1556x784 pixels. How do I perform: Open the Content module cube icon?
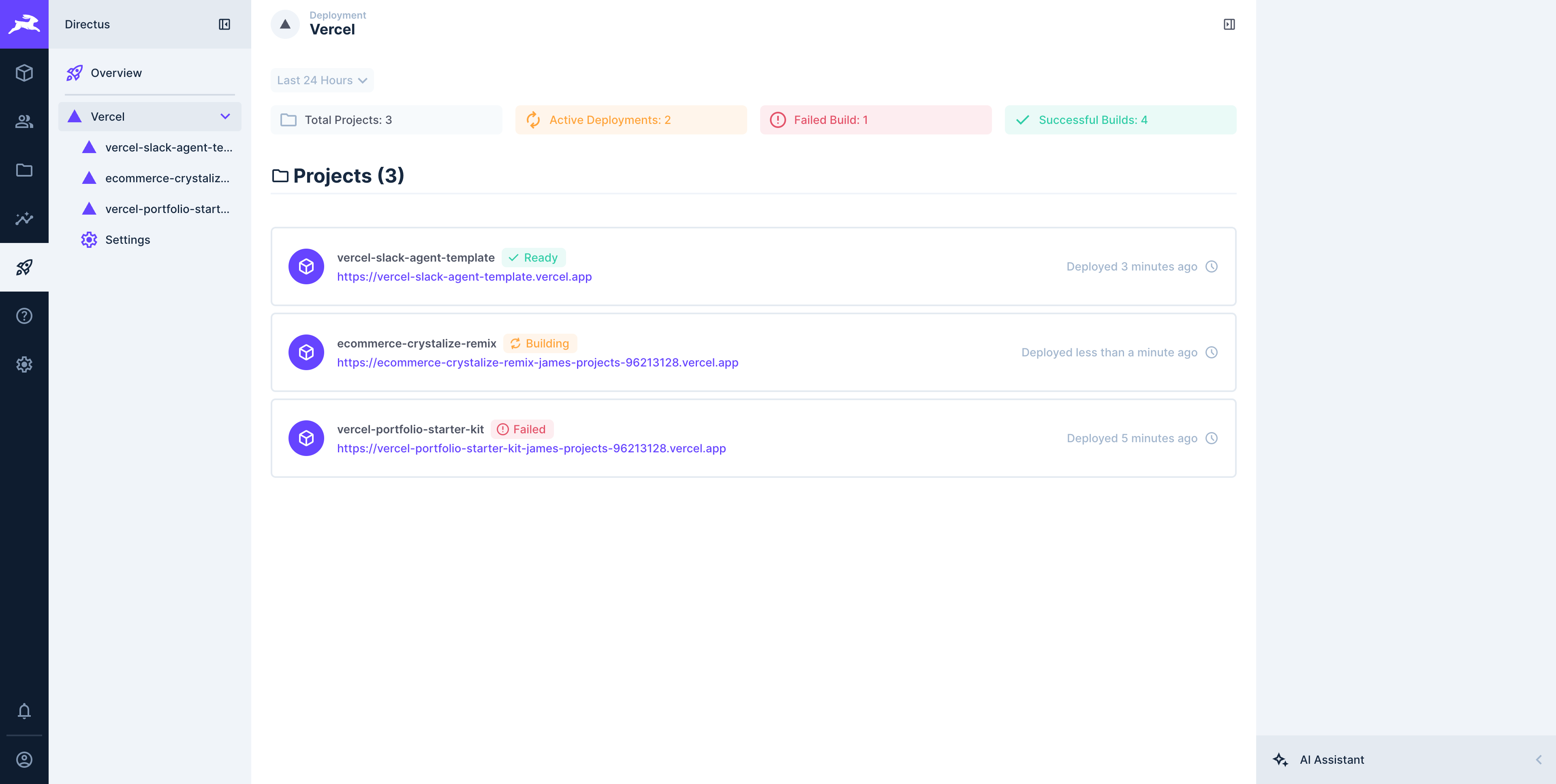click(x=24, y=73)
